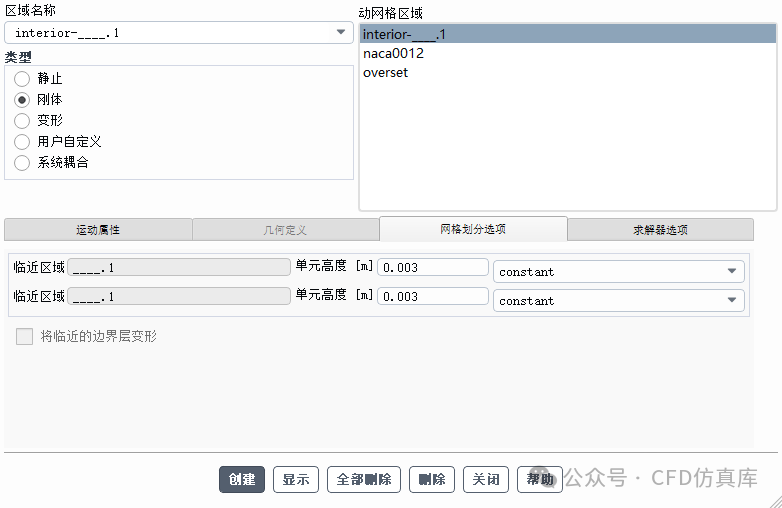Image resolution: width=782 pixels, height=508 pixels.
Task: Click the 显示 (Display) button
Action: click(296, 480)
